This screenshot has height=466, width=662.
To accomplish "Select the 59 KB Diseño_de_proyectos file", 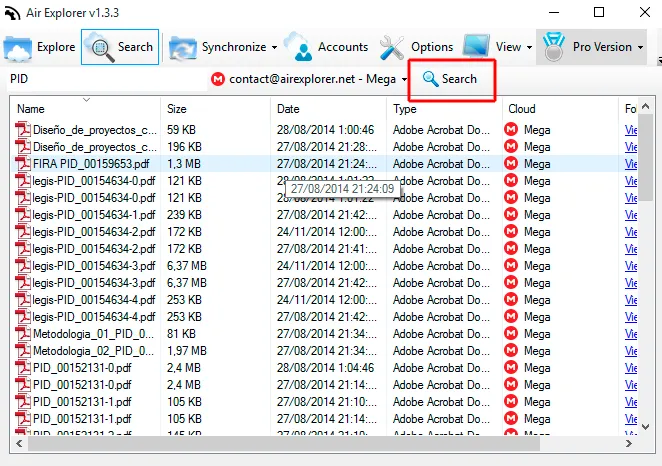I will coord(95,130).
